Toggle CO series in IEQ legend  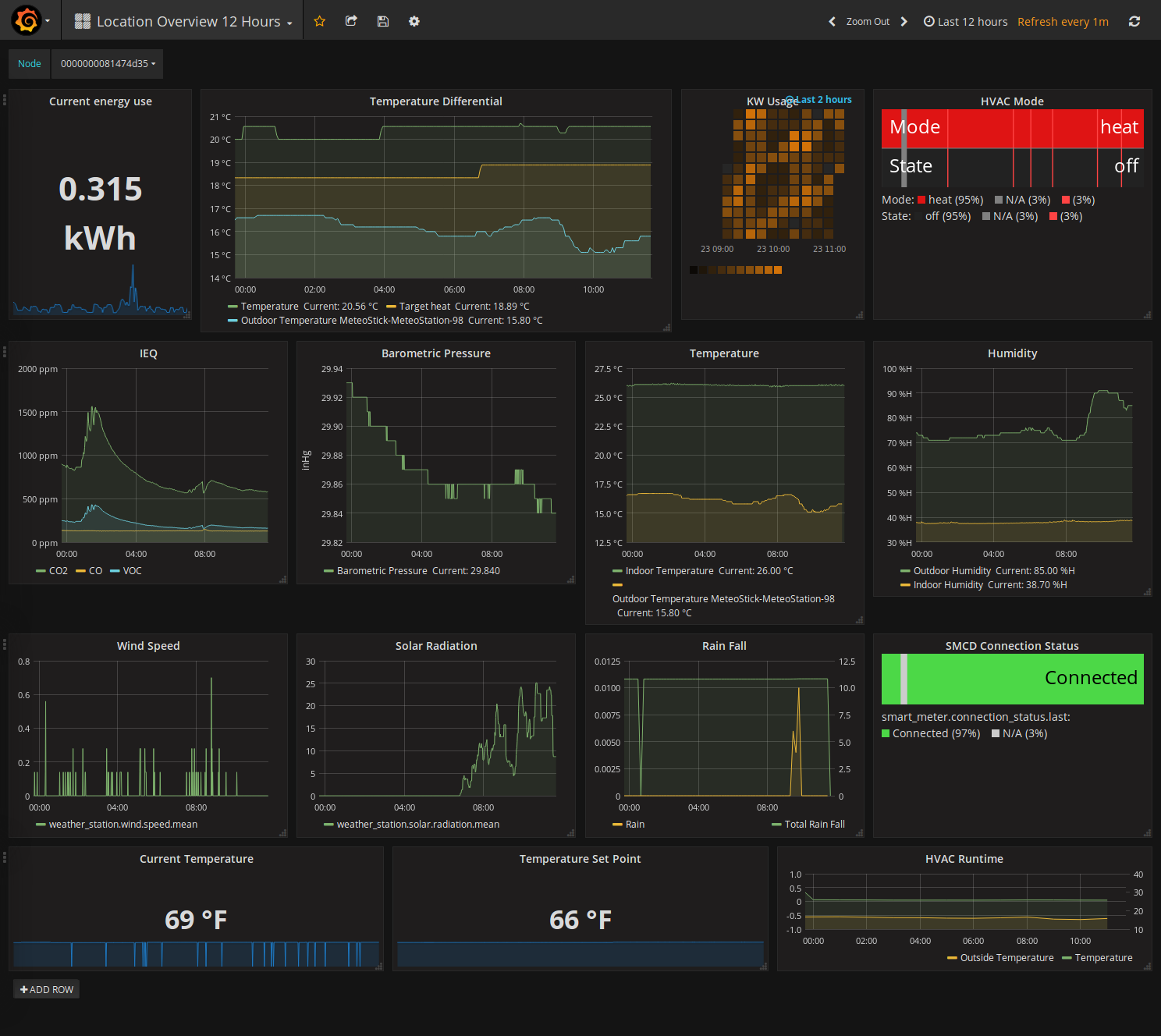pos(95,571)
